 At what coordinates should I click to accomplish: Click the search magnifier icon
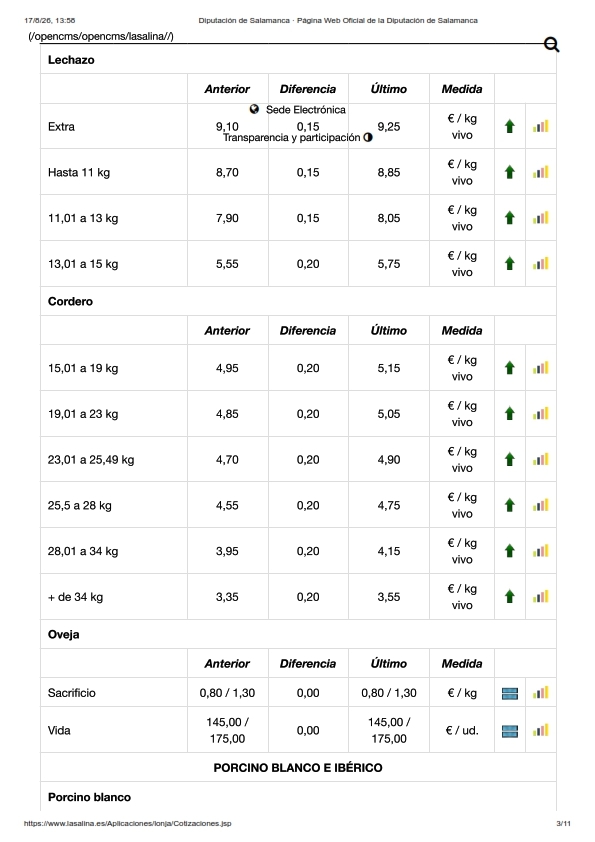552,45
